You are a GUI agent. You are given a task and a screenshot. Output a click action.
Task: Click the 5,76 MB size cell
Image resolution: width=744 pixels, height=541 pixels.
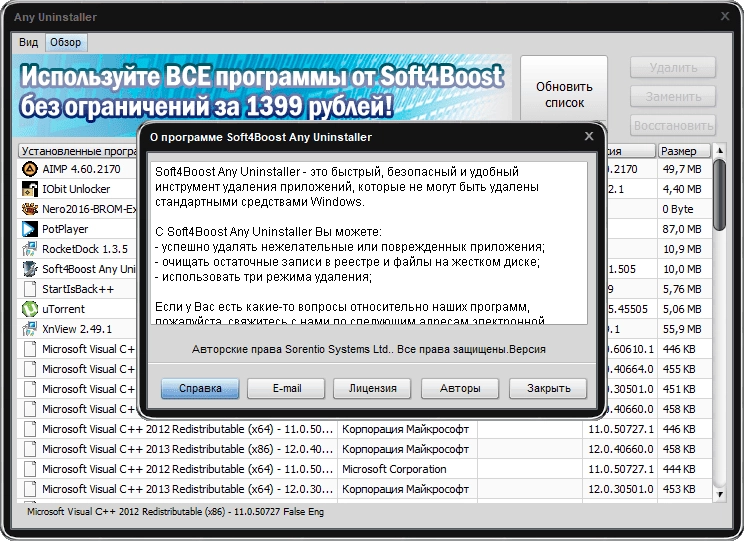(682, 289)
